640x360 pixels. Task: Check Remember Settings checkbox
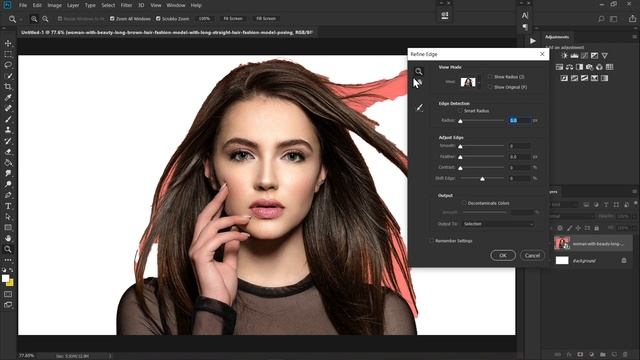[x=431, y=241]
